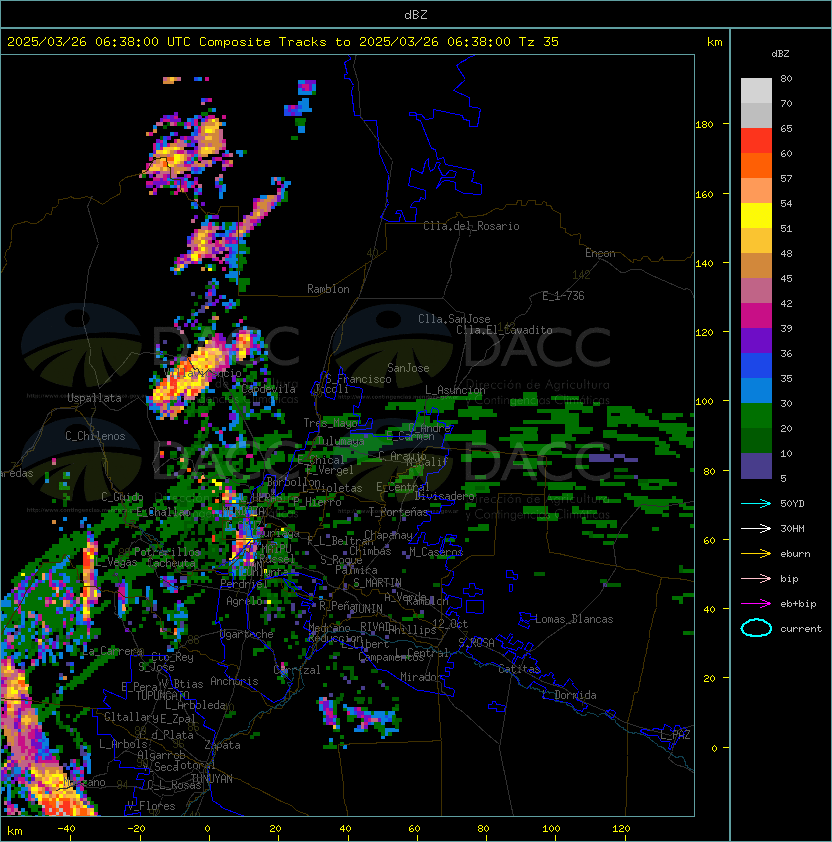Click the L_Dormida map label

pos(569,695)
